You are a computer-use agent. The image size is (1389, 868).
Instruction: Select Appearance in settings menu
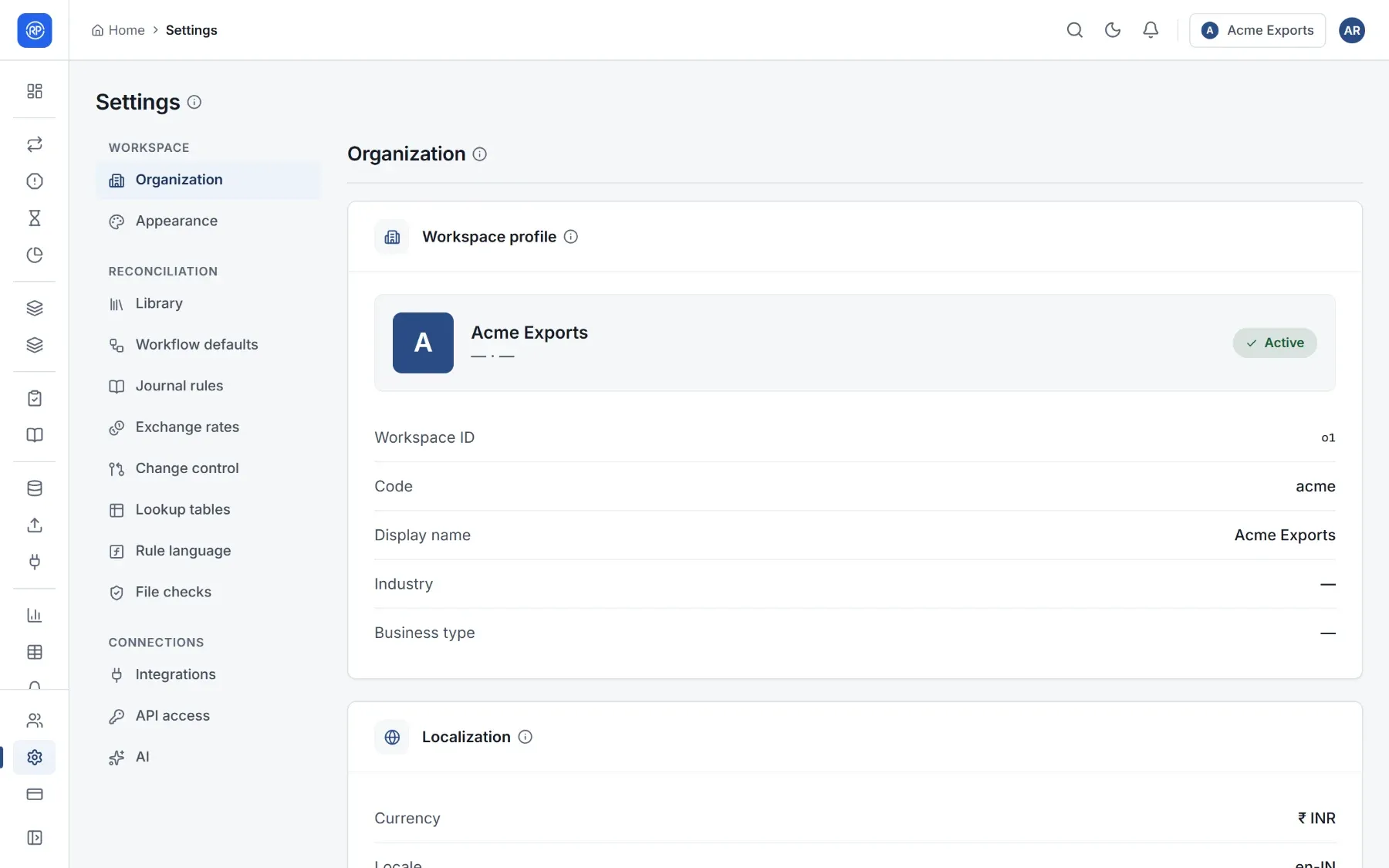pyautogui.click(x=208, y=221)
